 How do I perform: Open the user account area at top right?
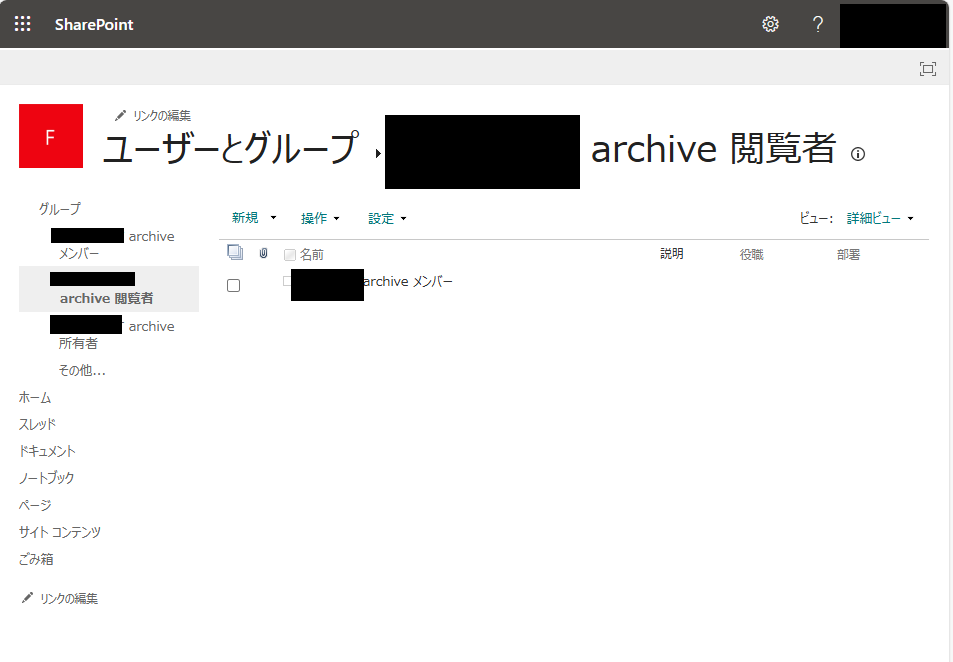(893, 25)
